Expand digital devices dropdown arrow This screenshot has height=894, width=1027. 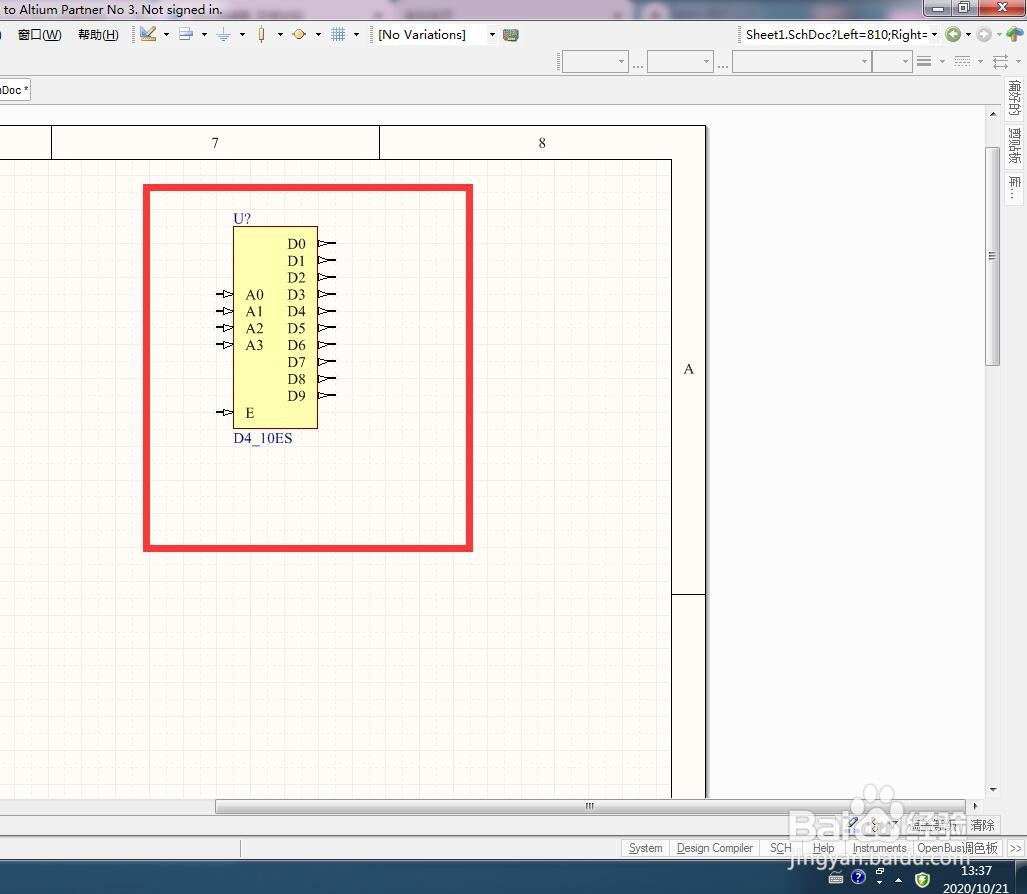click(280, 35)
